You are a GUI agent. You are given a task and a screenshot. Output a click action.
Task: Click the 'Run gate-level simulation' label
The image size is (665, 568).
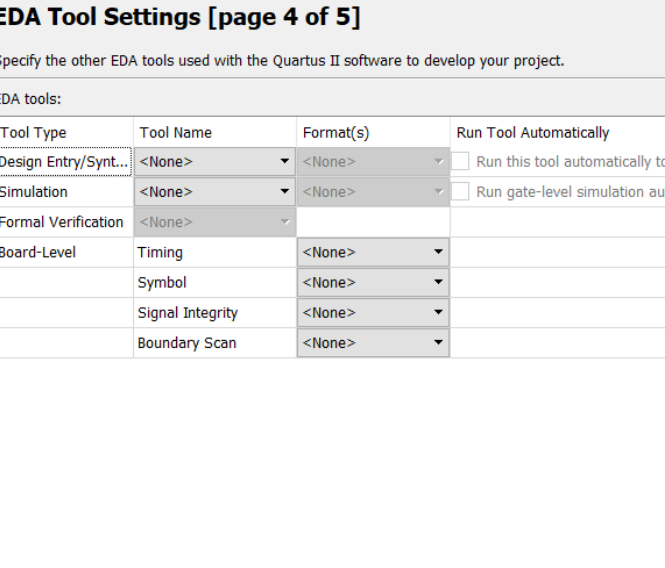570,192
